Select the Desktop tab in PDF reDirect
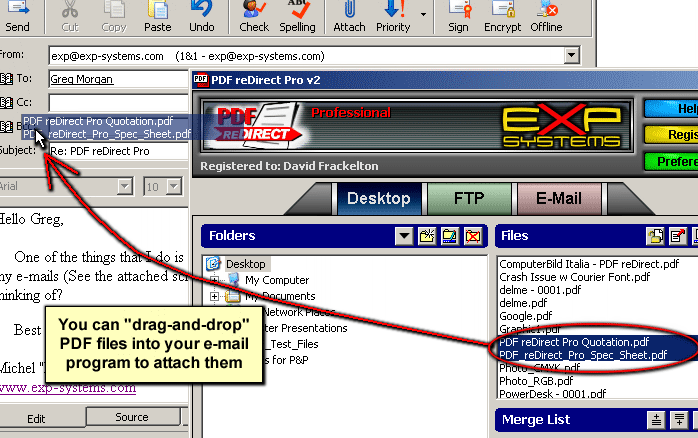 379,199
